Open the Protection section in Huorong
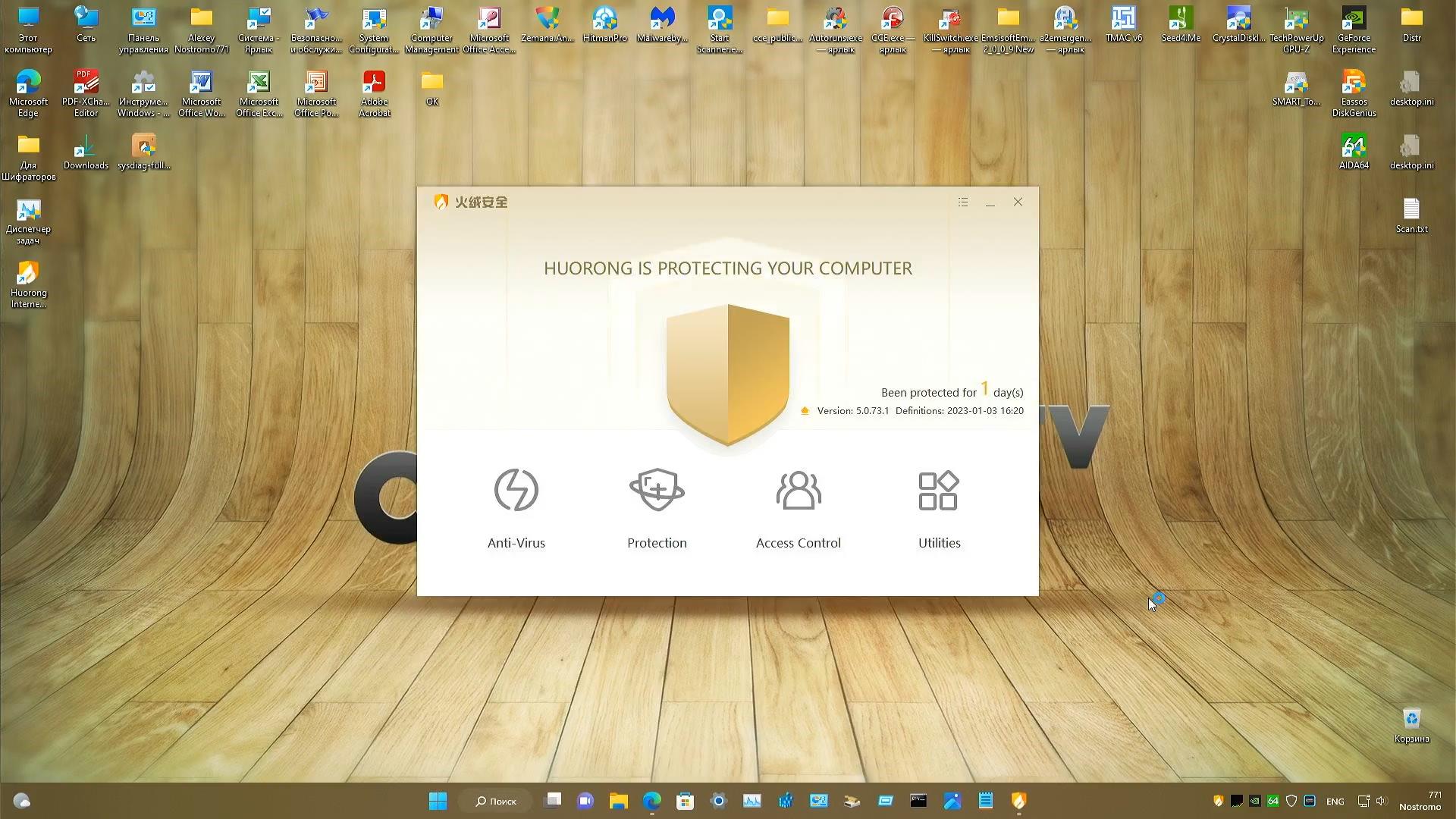 (x=657, y=508)
